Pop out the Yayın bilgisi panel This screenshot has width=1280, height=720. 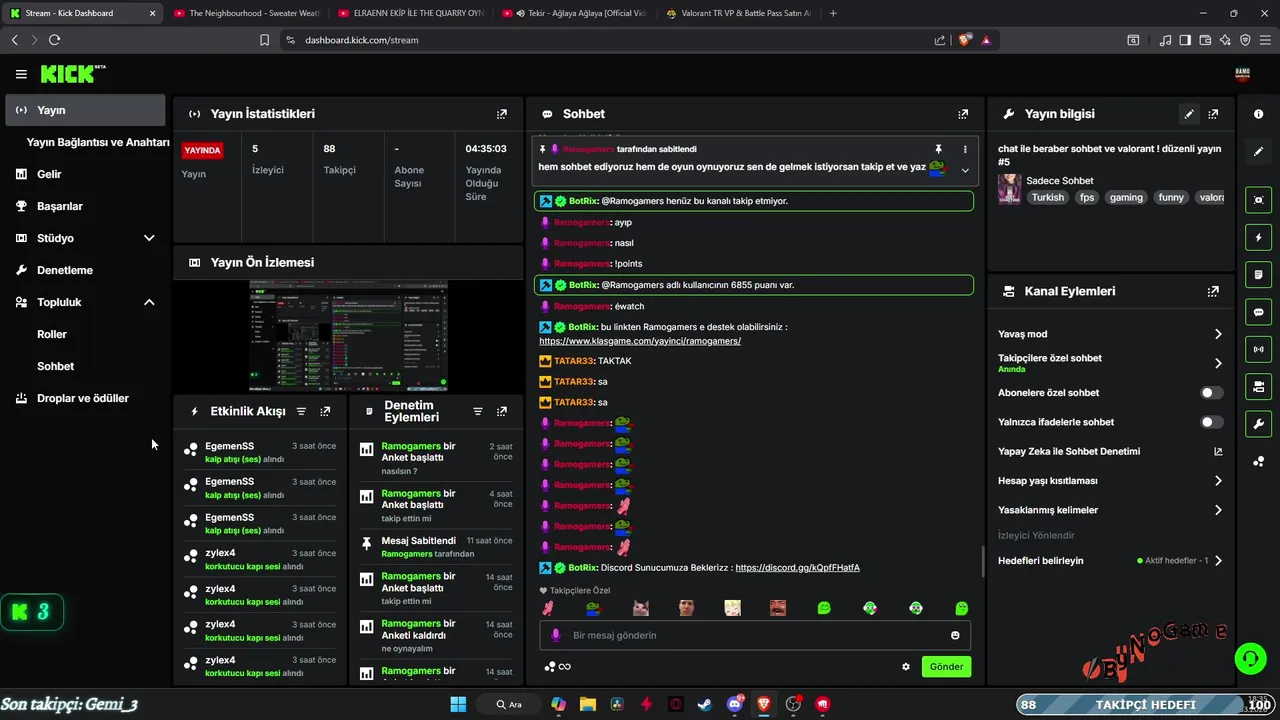pyautogui.click(x=1213, y=114)
